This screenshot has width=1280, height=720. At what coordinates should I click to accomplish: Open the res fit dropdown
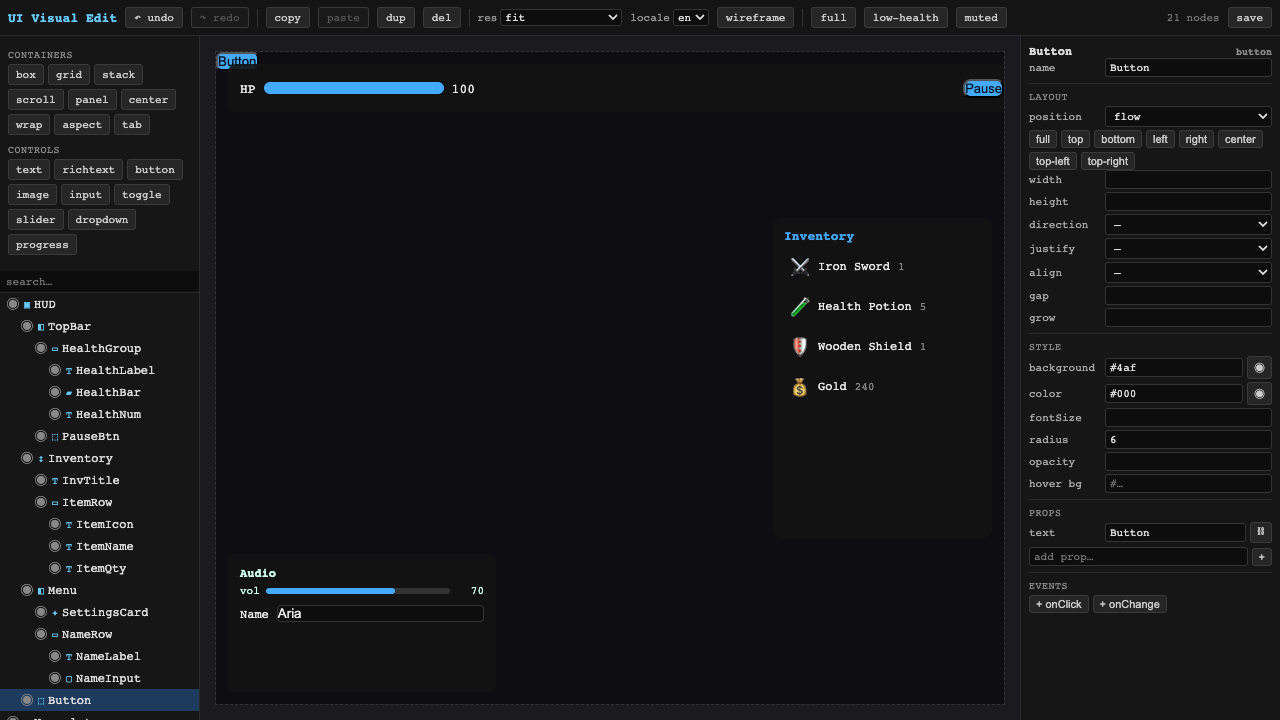561,17
